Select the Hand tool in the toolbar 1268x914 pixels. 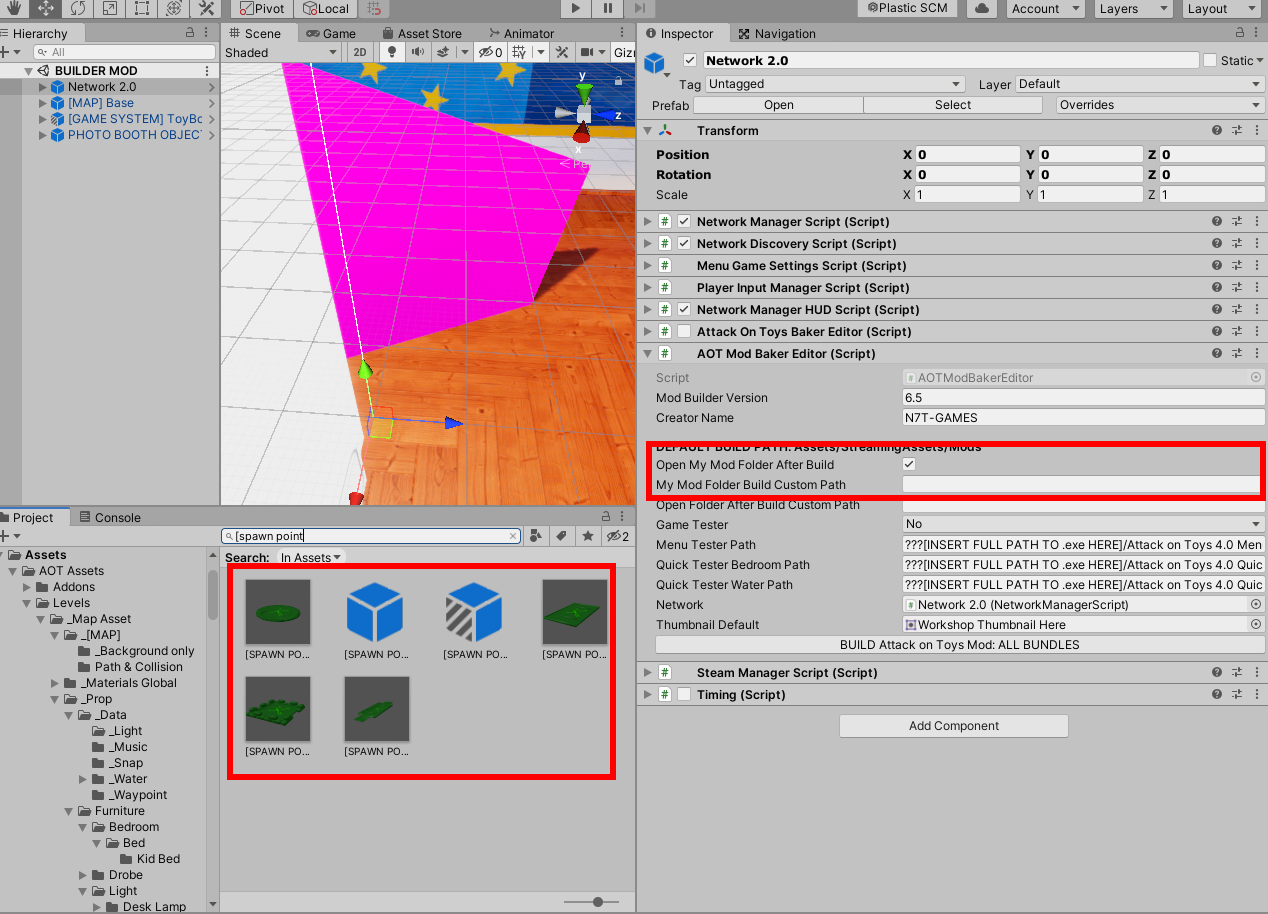(13, 8)
